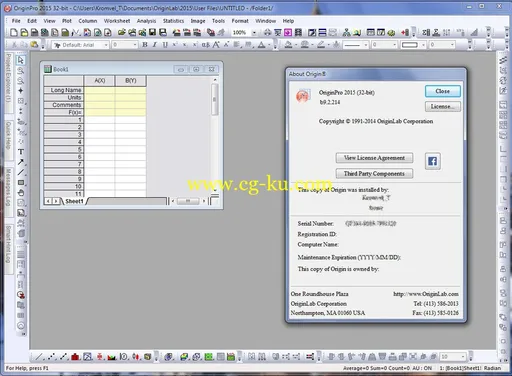This screenshot has width=512, height=376.
Task: Select the Arrow drawing tool
Action: click(21, 162)
